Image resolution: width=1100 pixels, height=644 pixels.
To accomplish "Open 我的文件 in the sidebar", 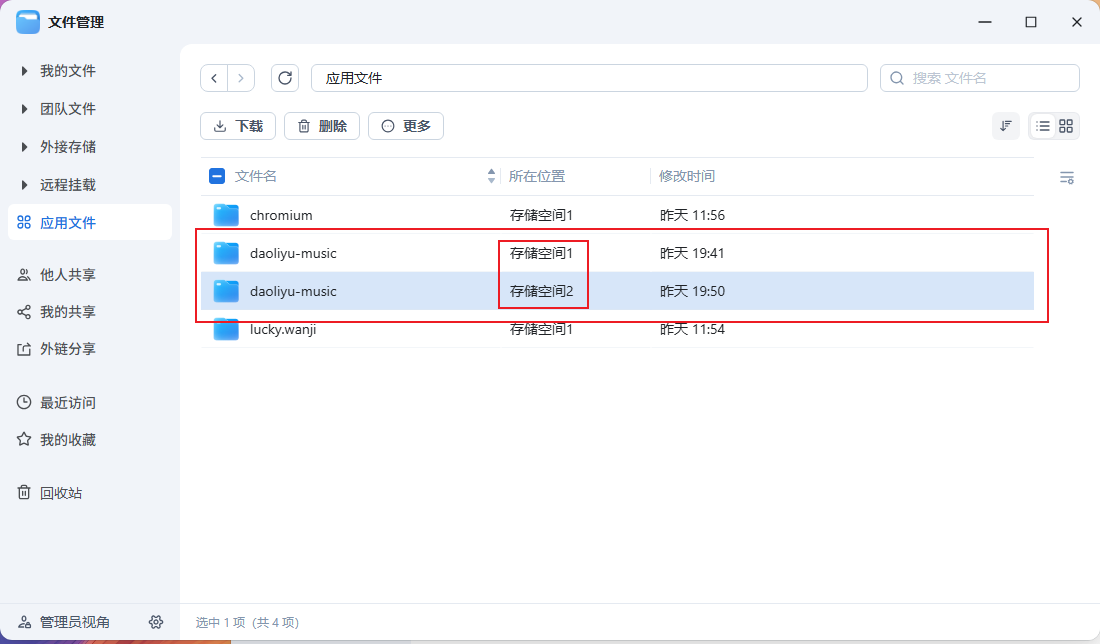I will (68, 71).
